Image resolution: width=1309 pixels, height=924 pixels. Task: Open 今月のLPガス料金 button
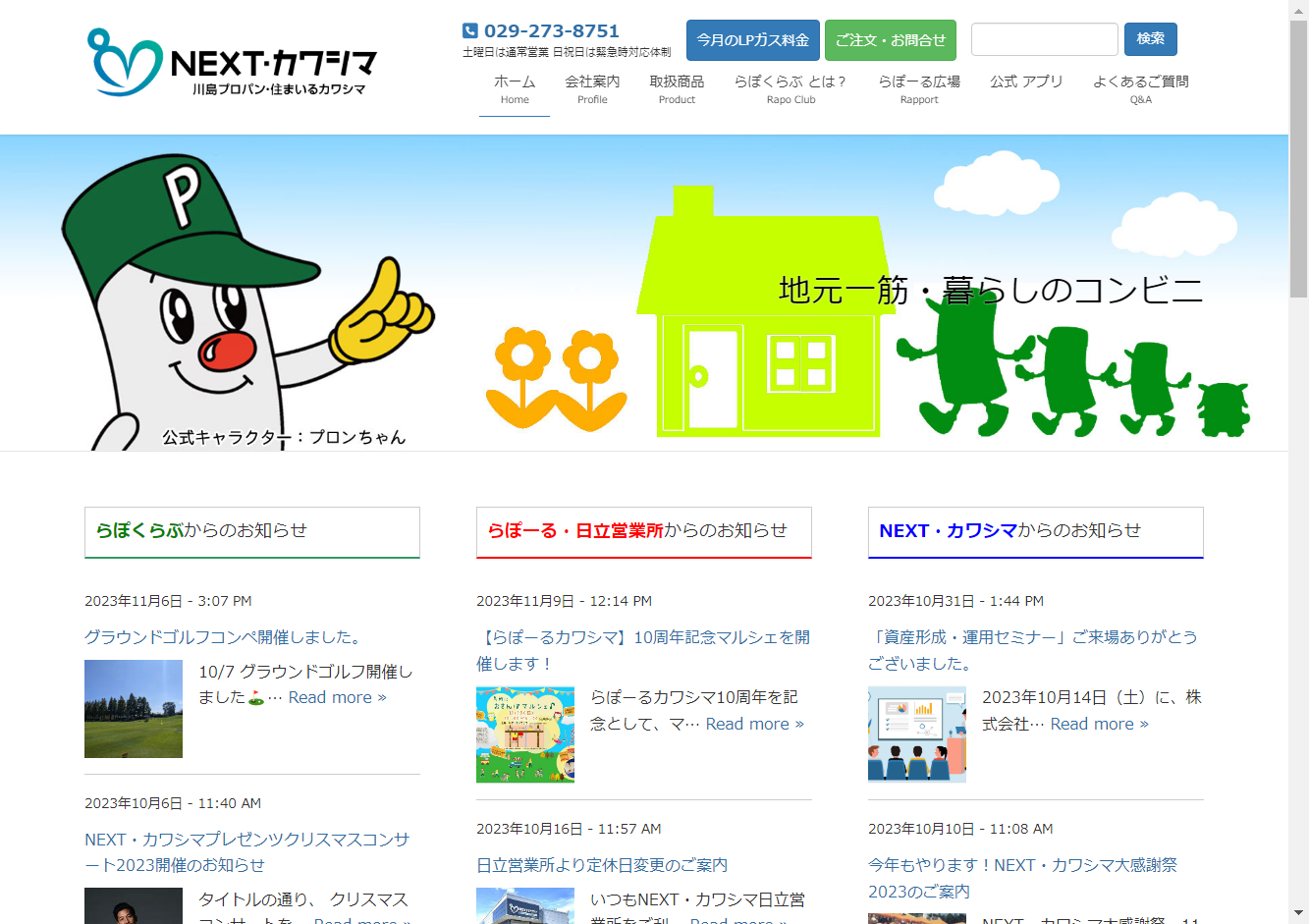point(753,40)
